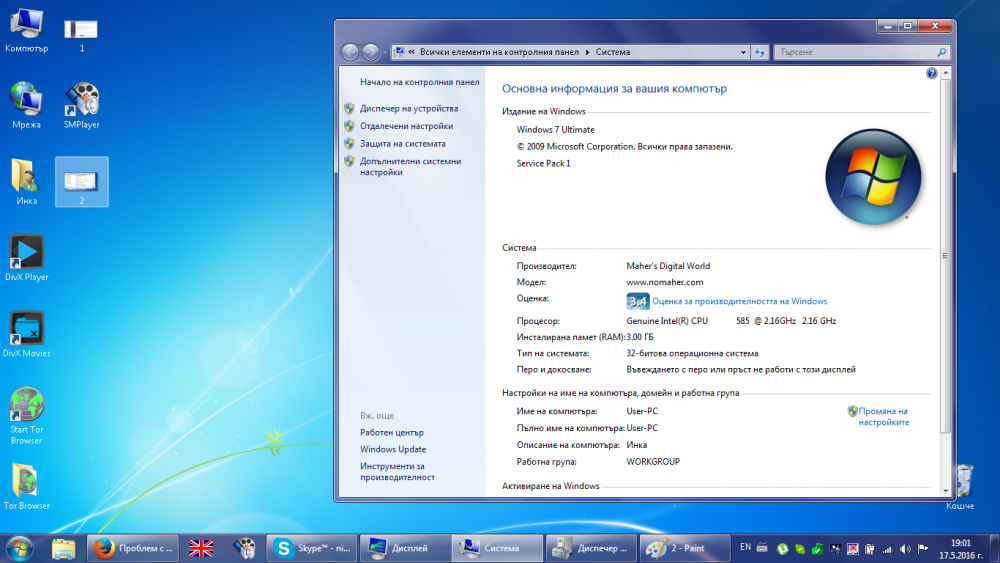
Task: Click the Control Panel search field (Търсене)
Action: (855, 52)
